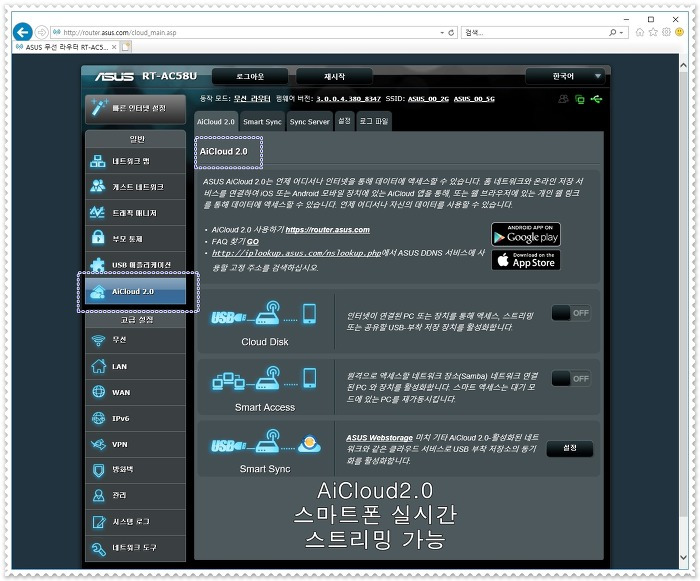
Task: Select AiCloud 2.0 in sidebar
Action: point(135,291)
